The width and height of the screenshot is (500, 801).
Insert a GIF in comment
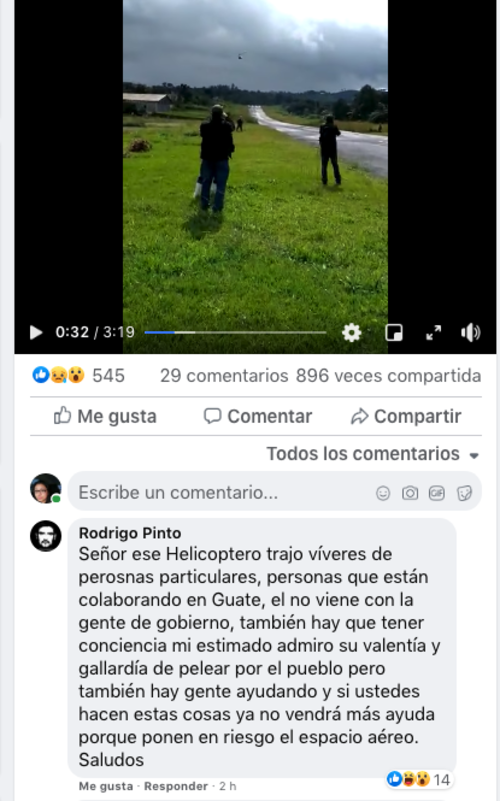[437, 493]
